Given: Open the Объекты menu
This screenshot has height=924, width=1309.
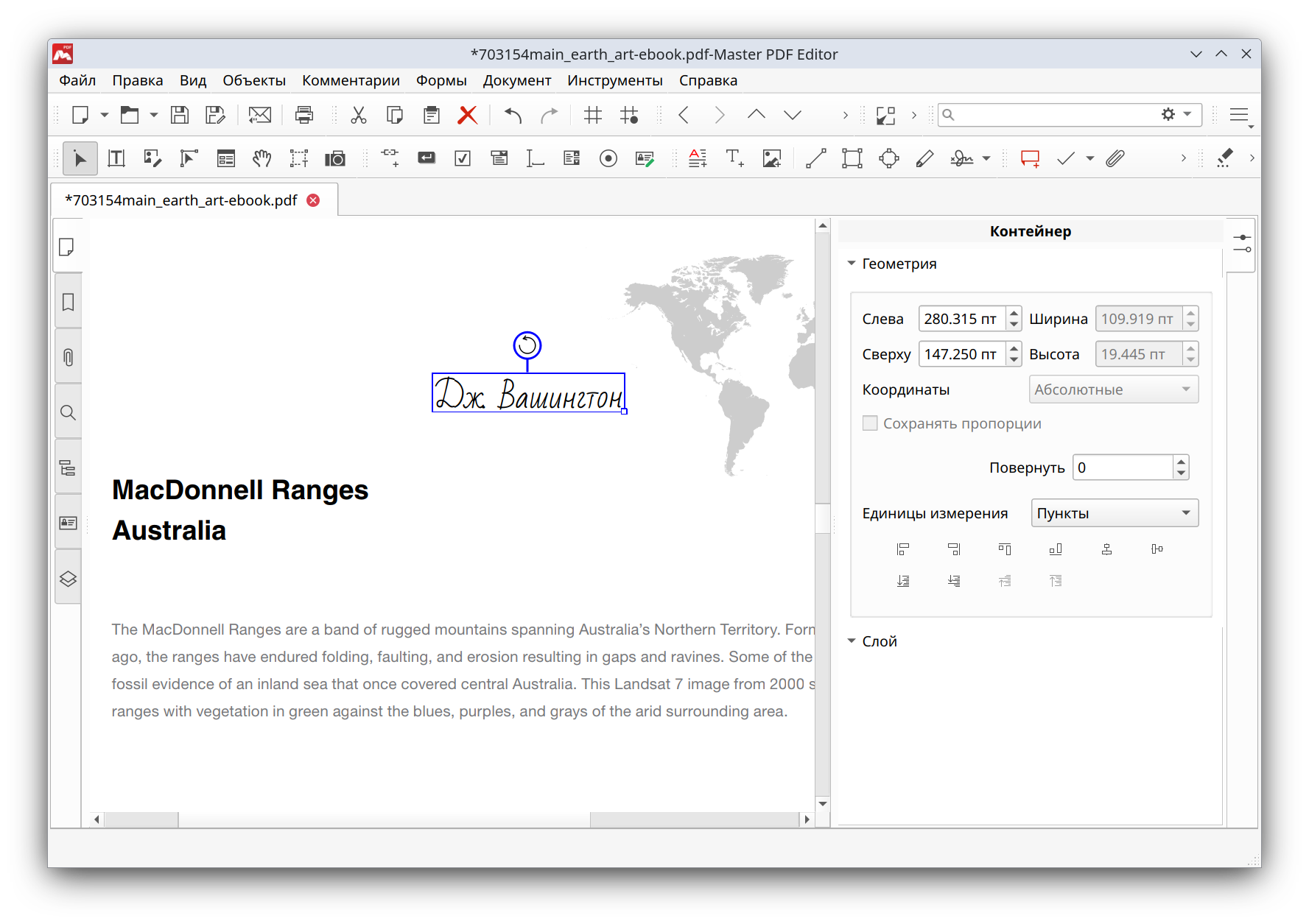Looking at the screenshot, I should point(254,80).
